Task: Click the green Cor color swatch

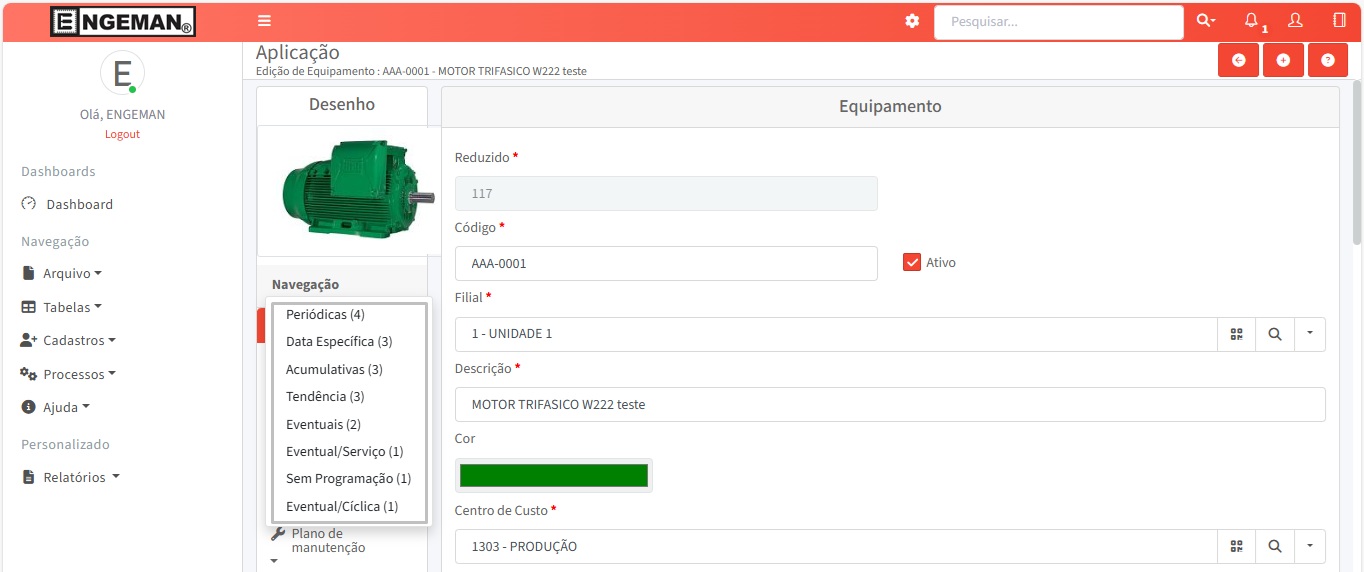Action: (x=553, y=476)
